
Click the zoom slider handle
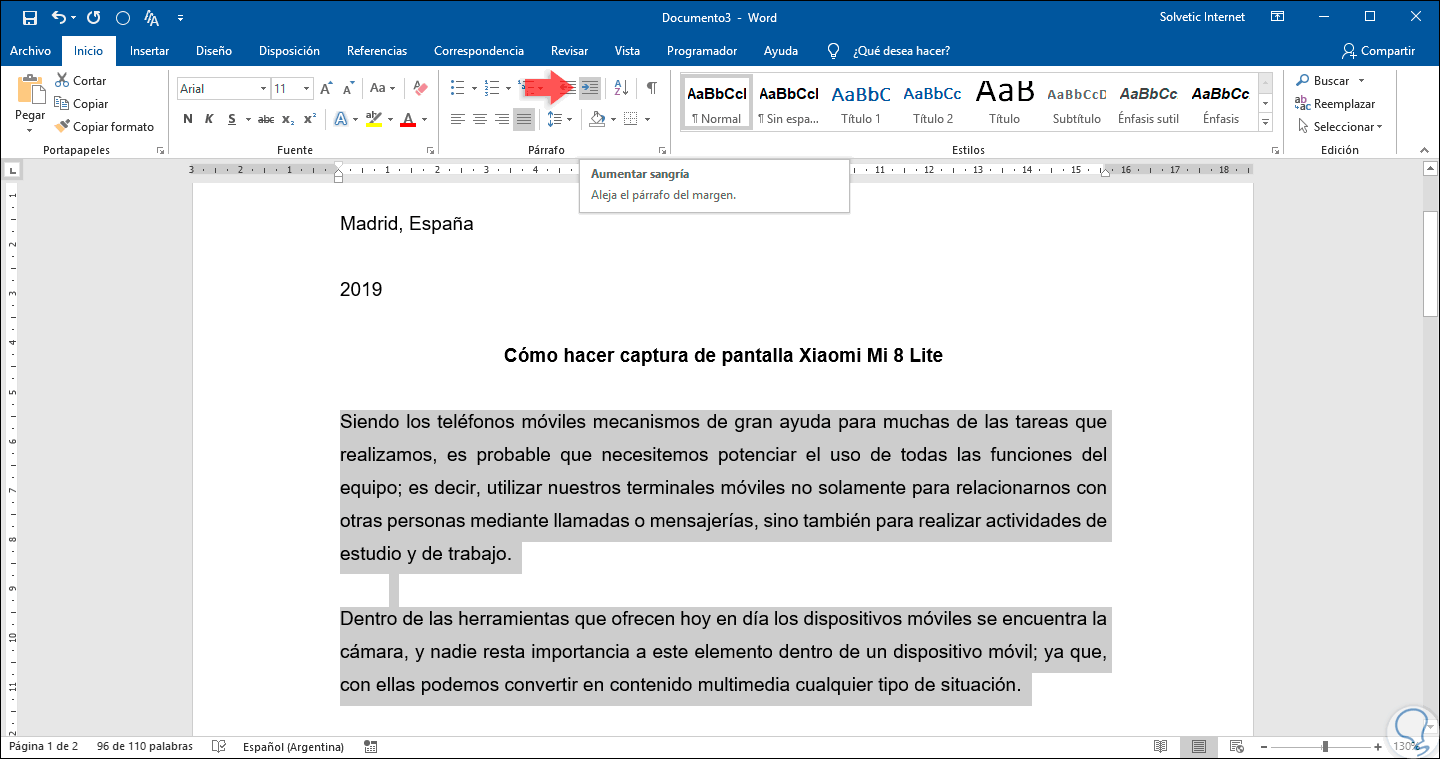[1325, 747]
